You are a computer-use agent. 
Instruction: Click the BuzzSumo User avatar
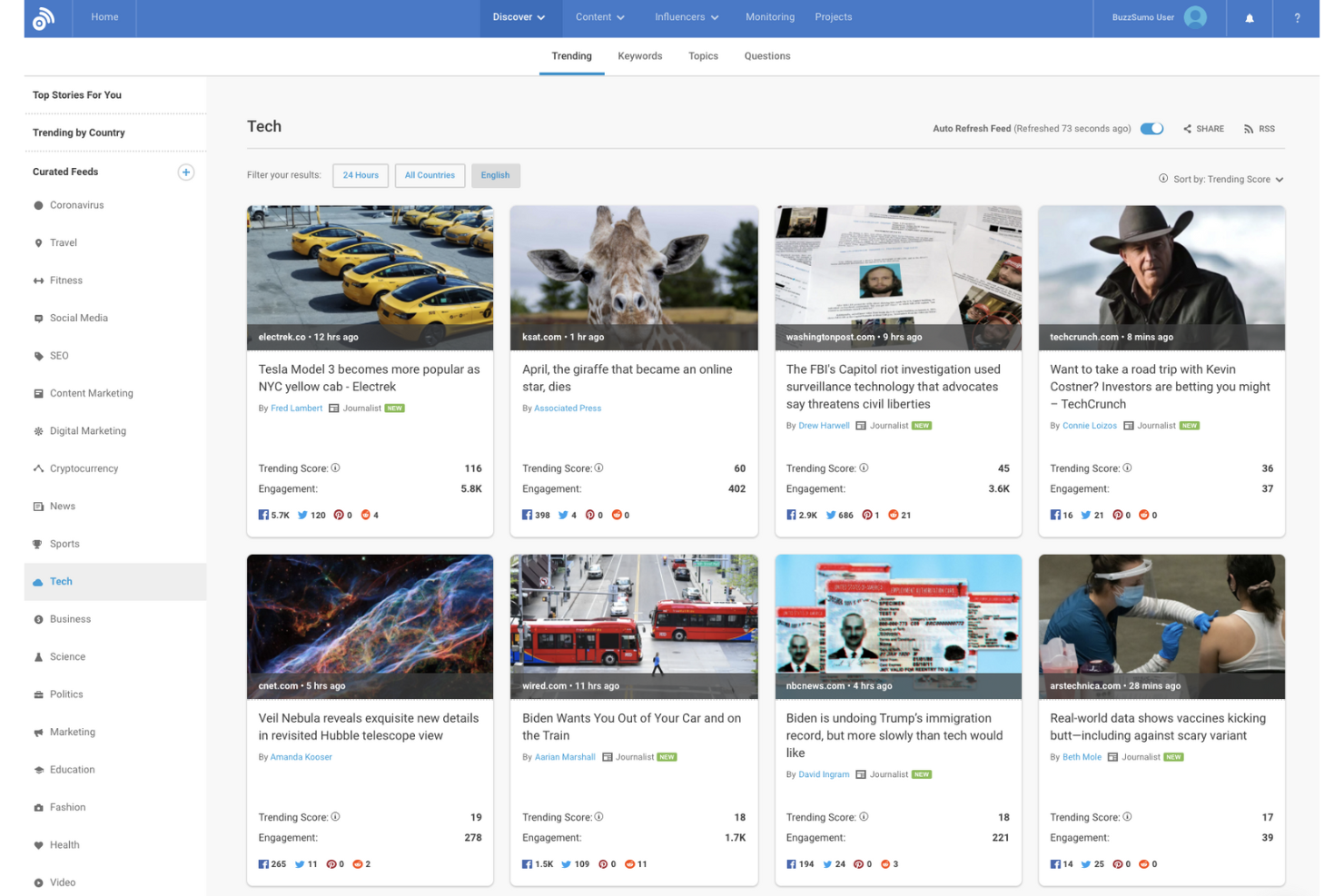[1196, 17]
